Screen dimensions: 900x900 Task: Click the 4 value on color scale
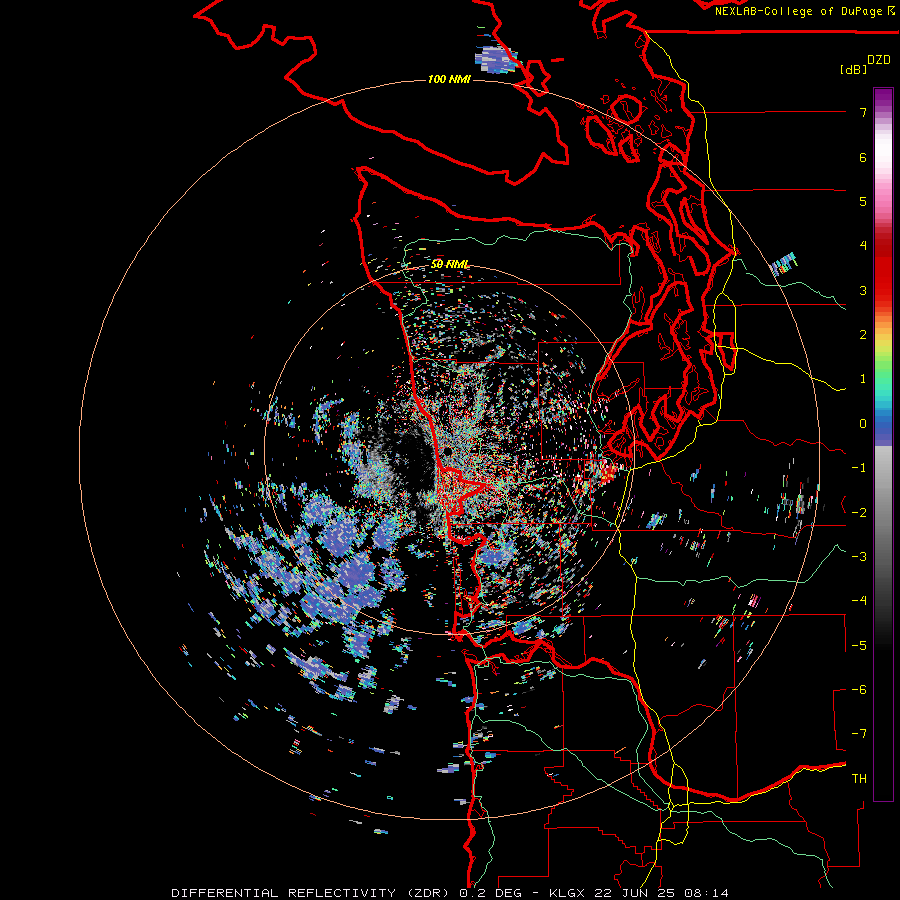(863, 246)
